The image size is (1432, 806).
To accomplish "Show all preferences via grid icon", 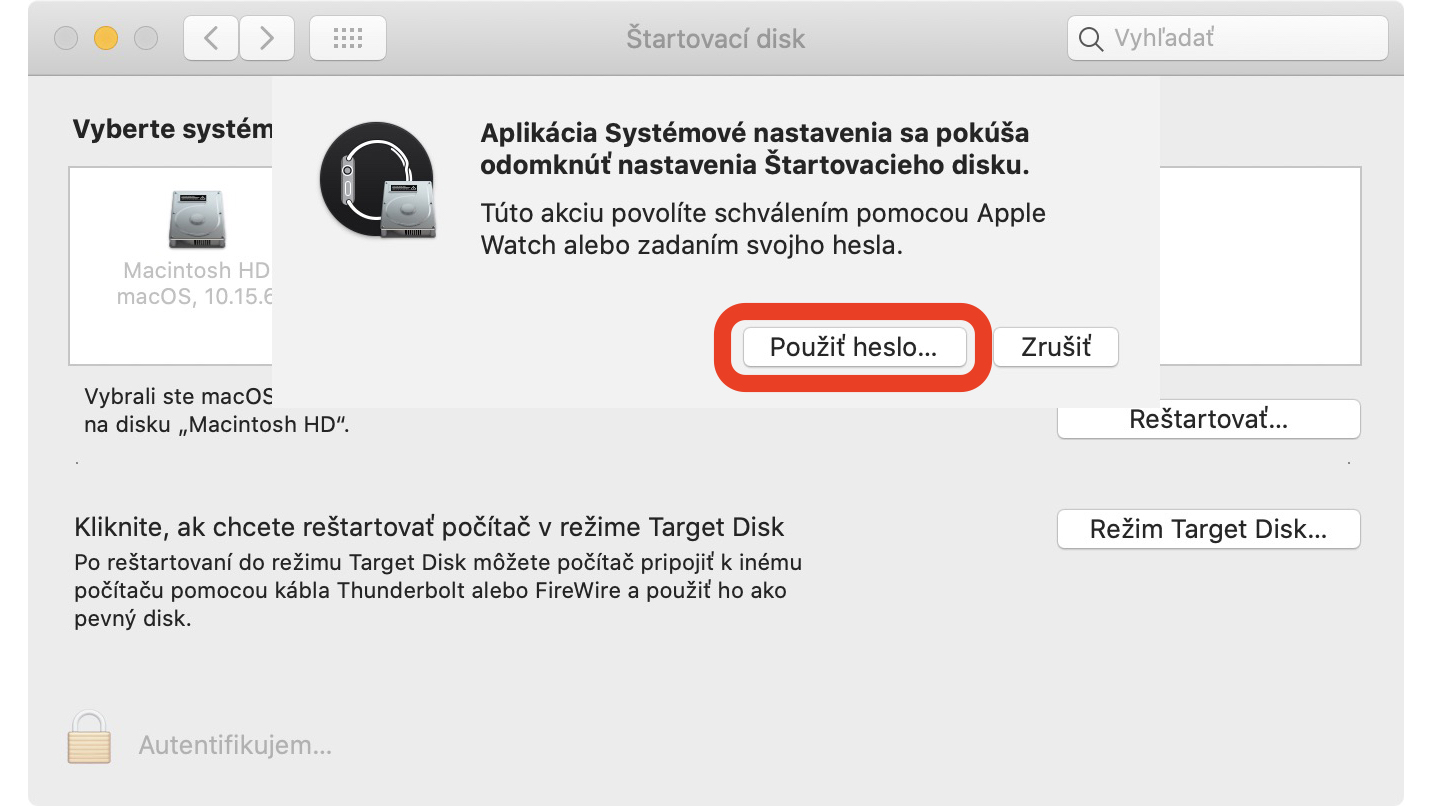I will (347, 39).
